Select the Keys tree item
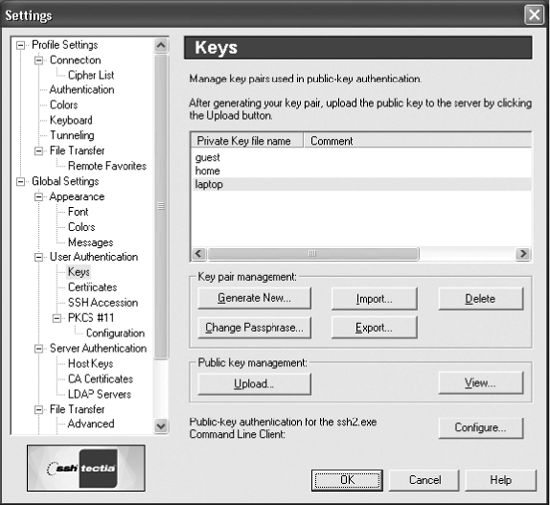This screenshot has width=550, height=505. (x=79, y=272)
